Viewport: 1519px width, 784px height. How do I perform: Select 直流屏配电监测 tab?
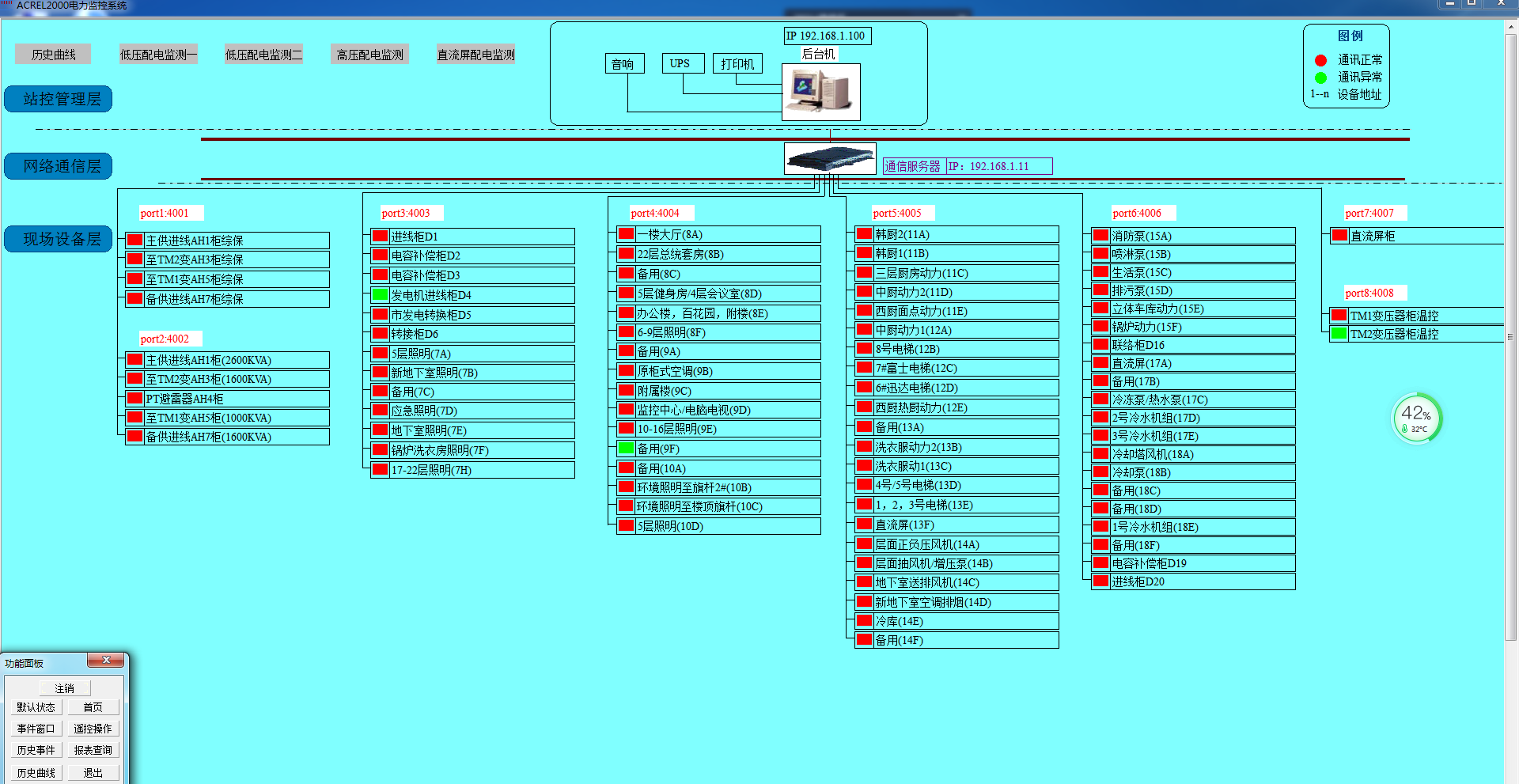(475, 55)
